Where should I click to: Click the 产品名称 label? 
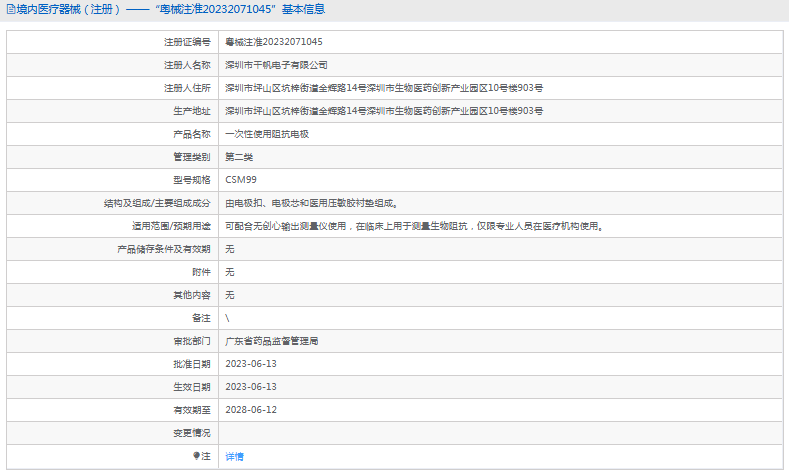192,134
